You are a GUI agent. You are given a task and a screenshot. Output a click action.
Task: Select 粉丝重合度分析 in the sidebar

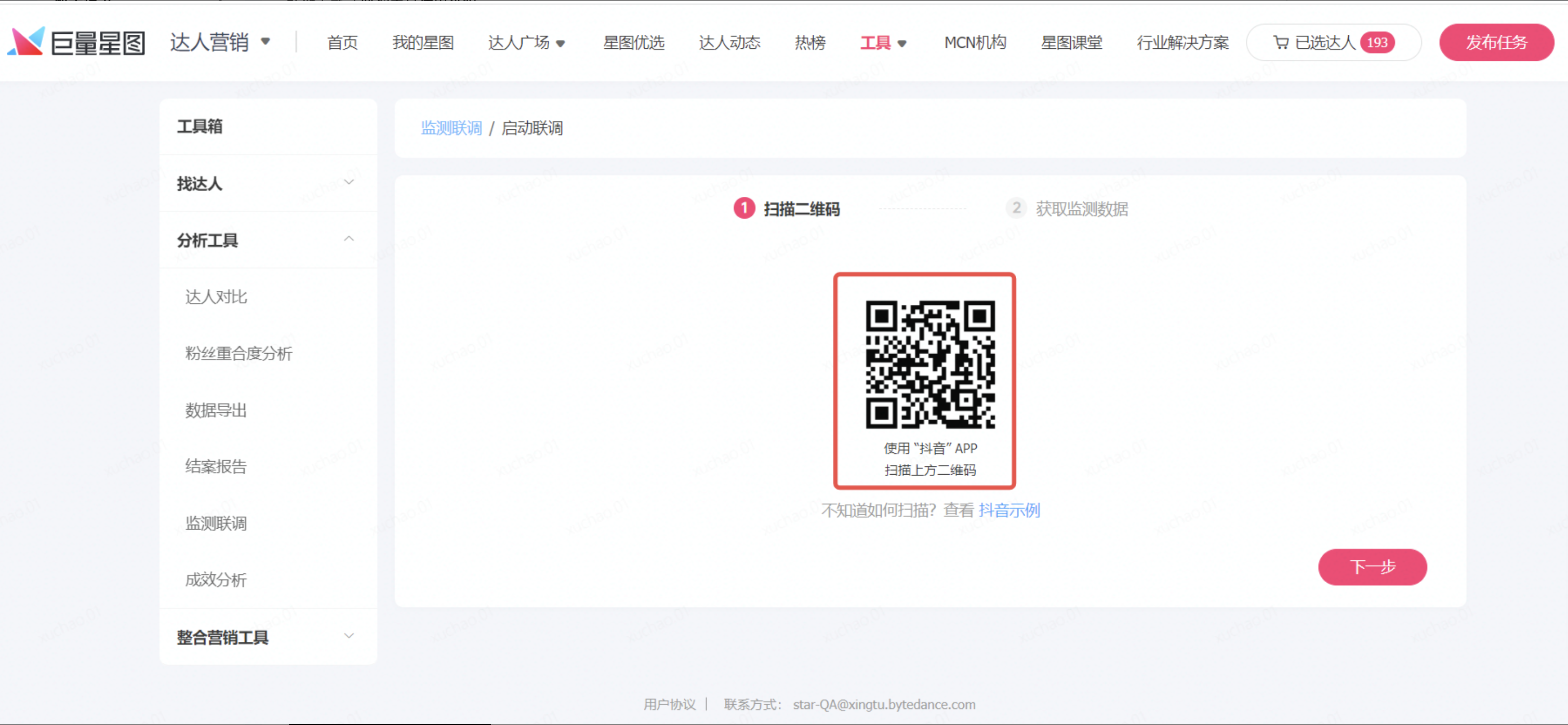238,353
